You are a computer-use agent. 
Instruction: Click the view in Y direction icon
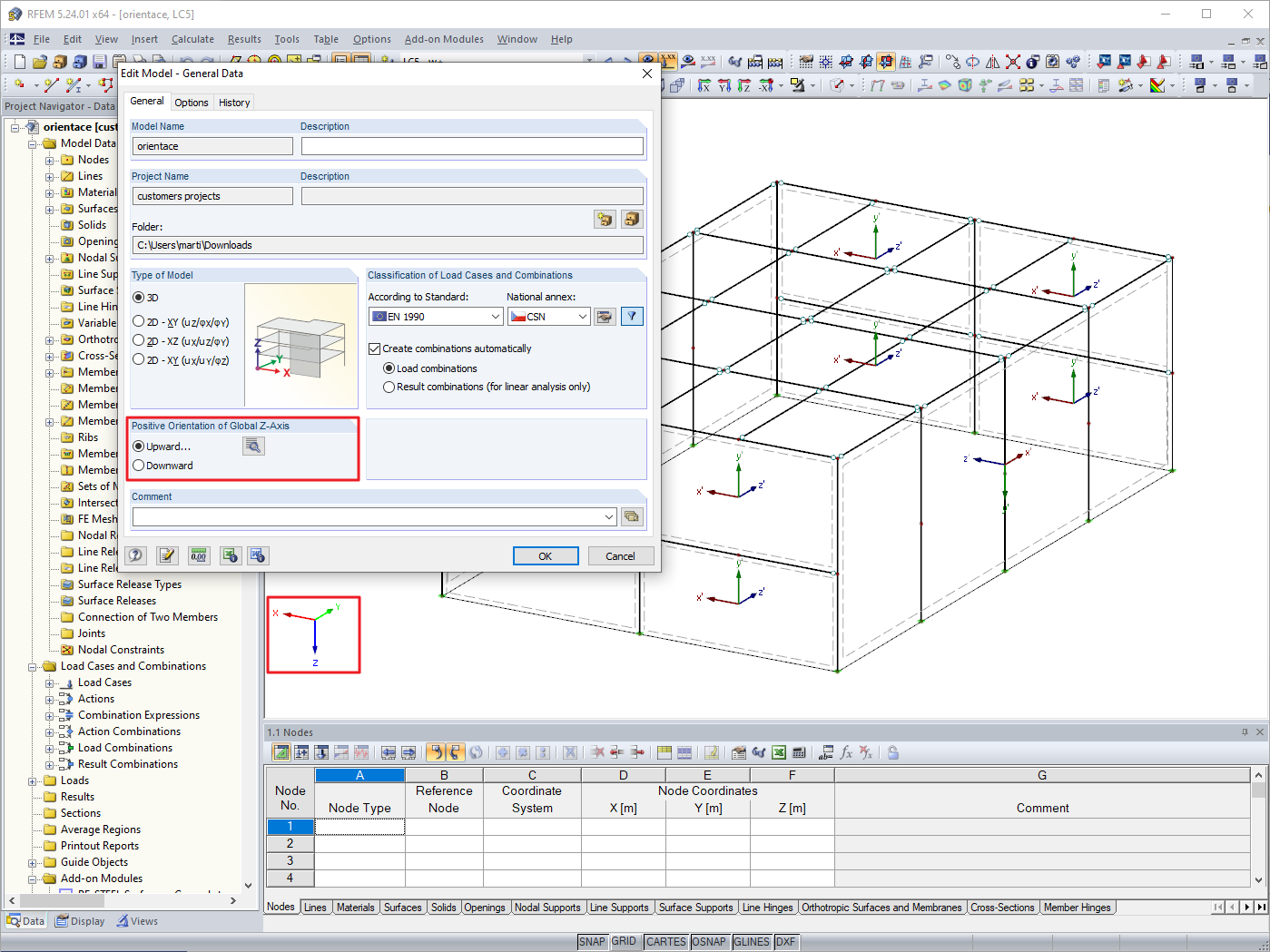724,85
